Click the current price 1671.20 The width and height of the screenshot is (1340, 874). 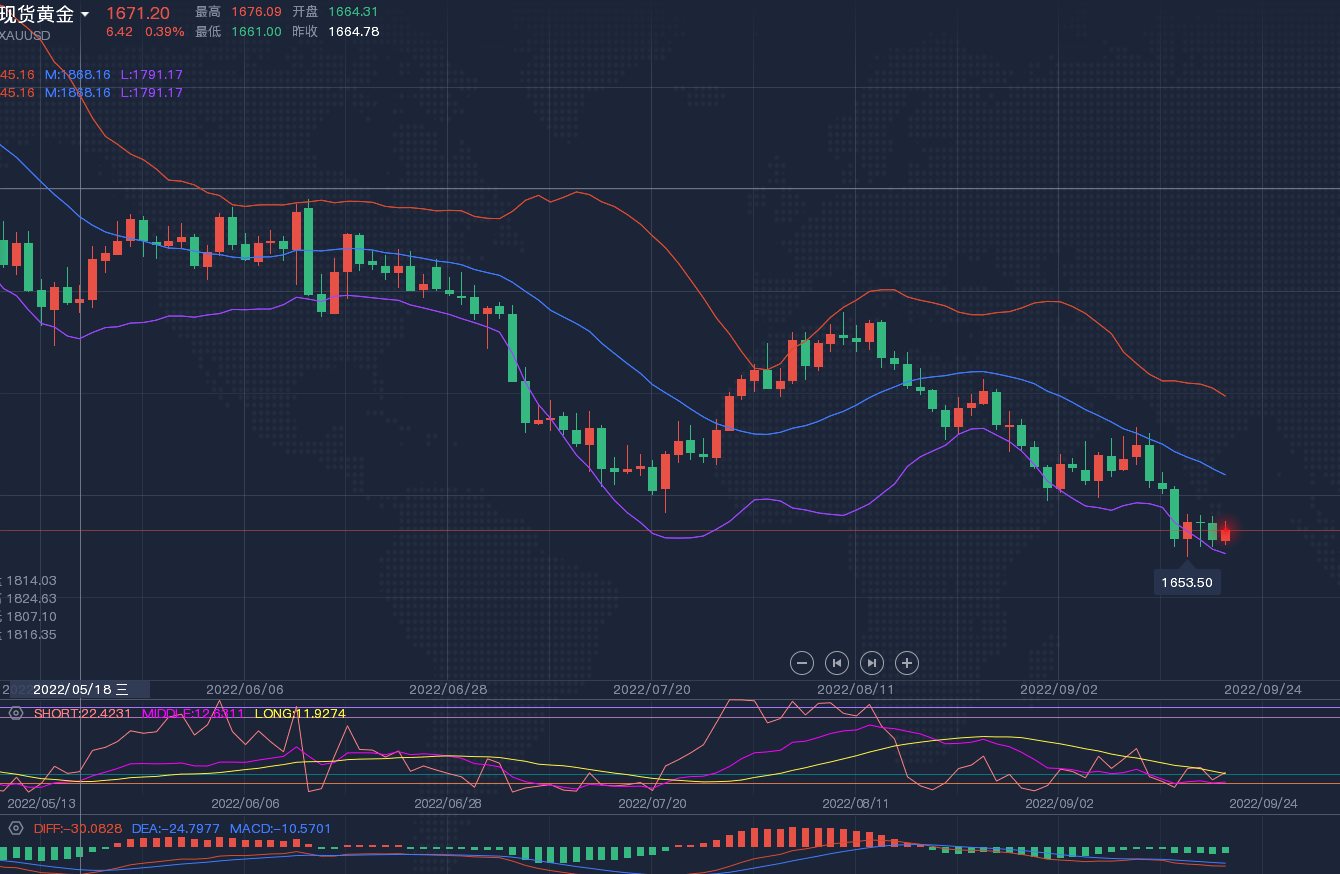[138, 13]
